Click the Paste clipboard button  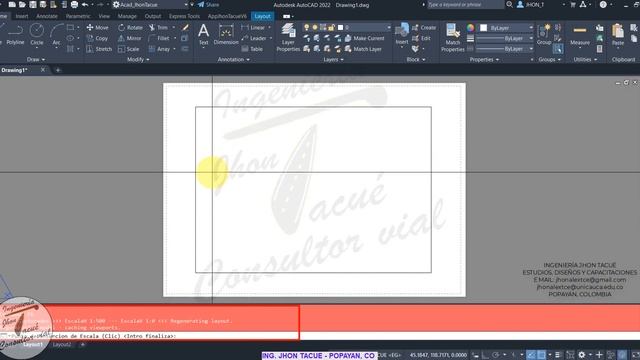coord(618,35)
